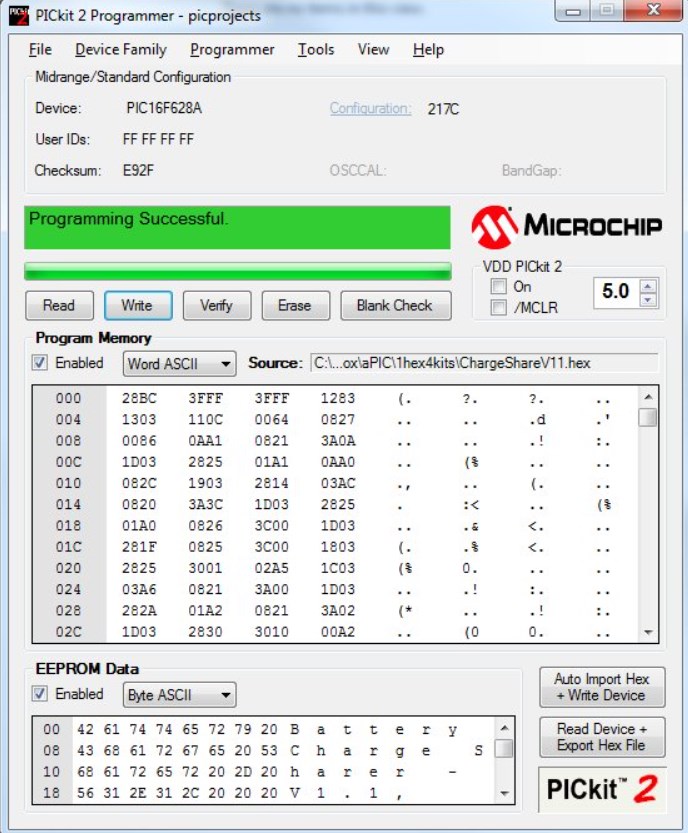Click program memory address 024

[69, 590]
